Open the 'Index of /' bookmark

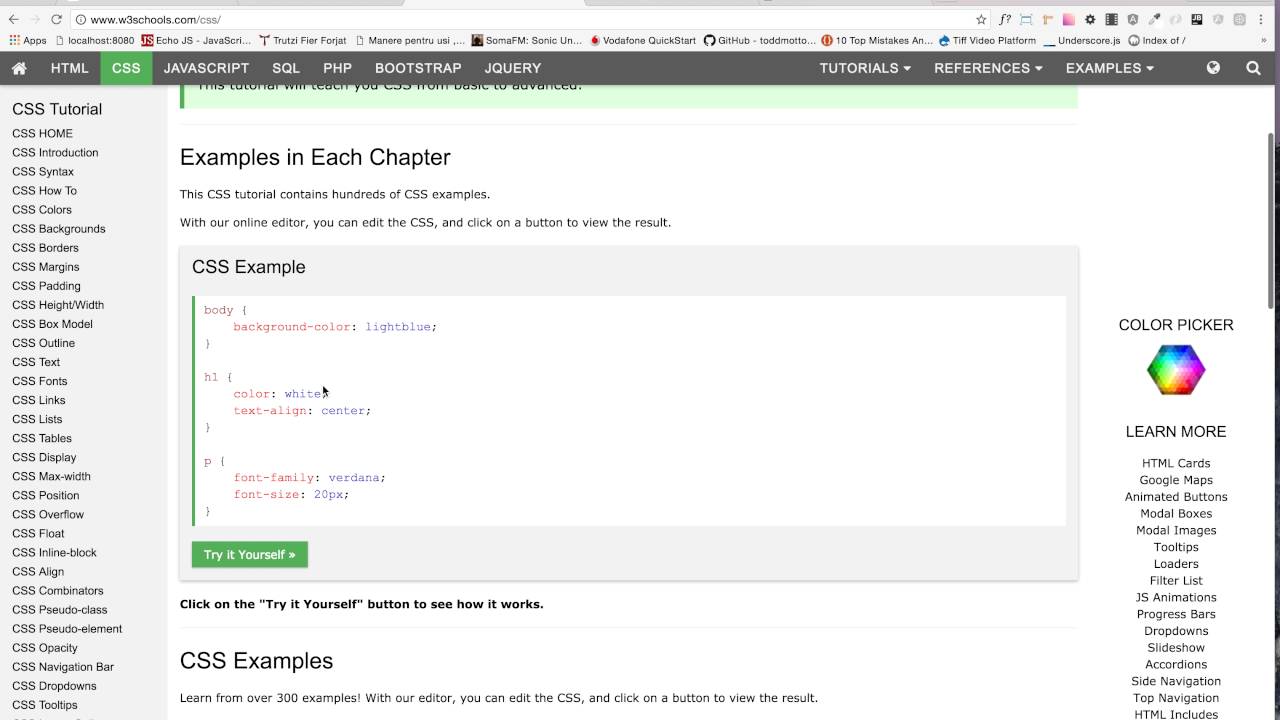[1156, 40]
